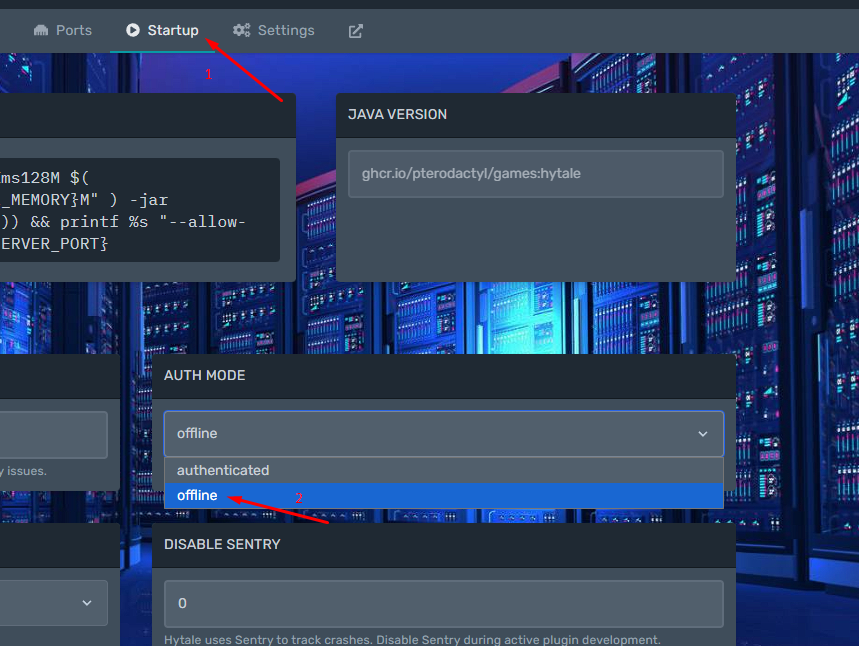This screenshot has width=859, height=646.
Task: Click the Java Version image field
Action: coord(535,174)
